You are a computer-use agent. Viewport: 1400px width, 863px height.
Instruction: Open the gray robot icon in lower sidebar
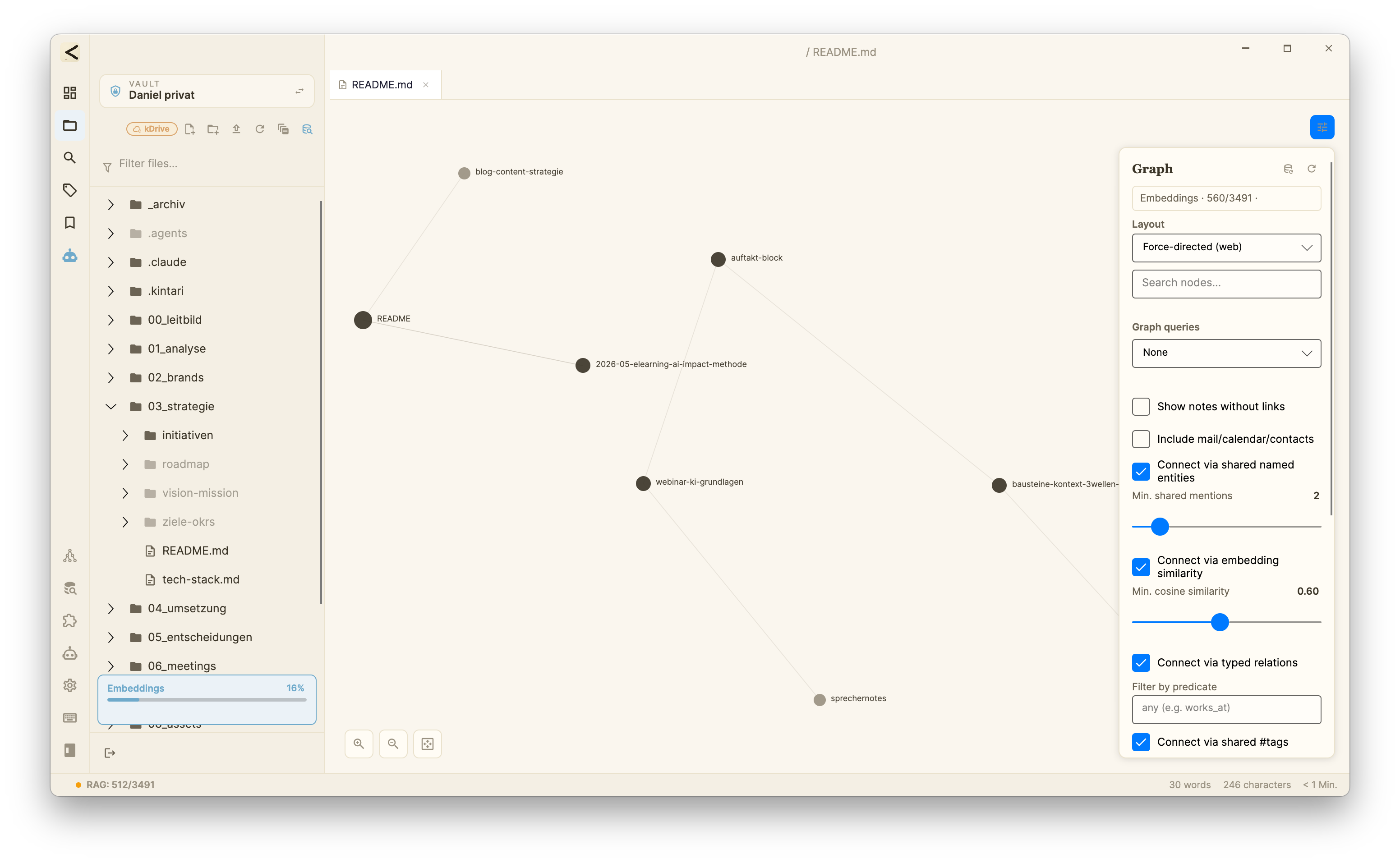pyautogui.click(x=69, y=653)
